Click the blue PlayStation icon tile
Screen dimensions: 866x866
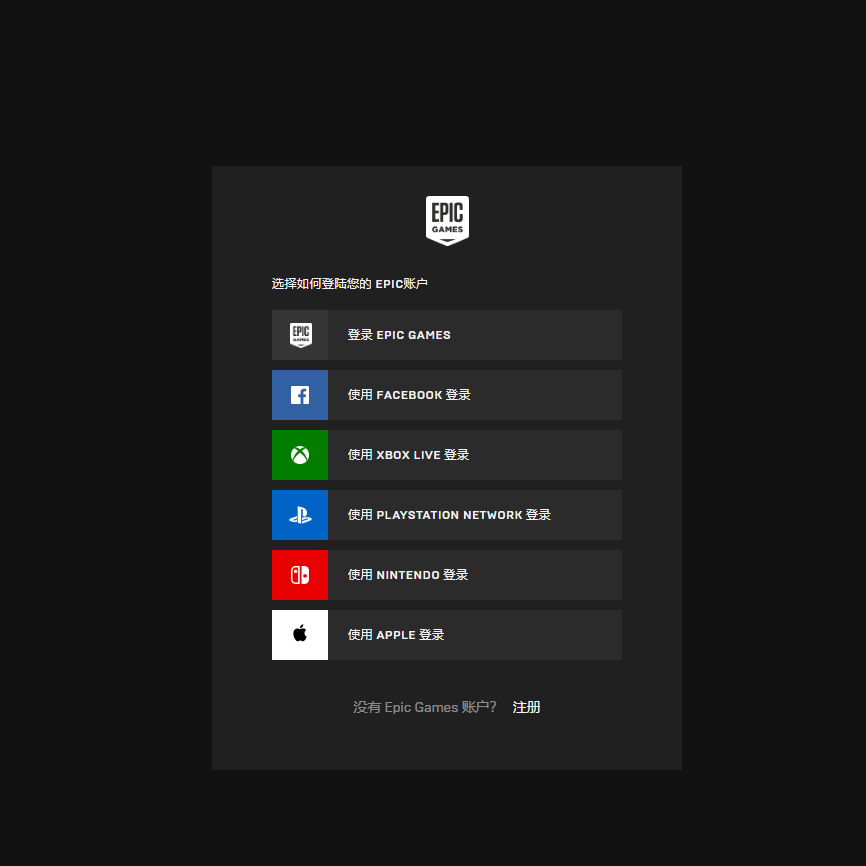pyautogui.click(x=300, y=515)
